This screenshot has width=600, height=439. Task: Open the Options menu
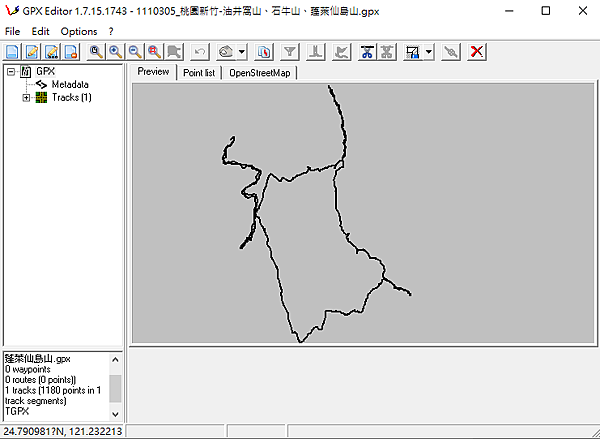tap(79, 31)
